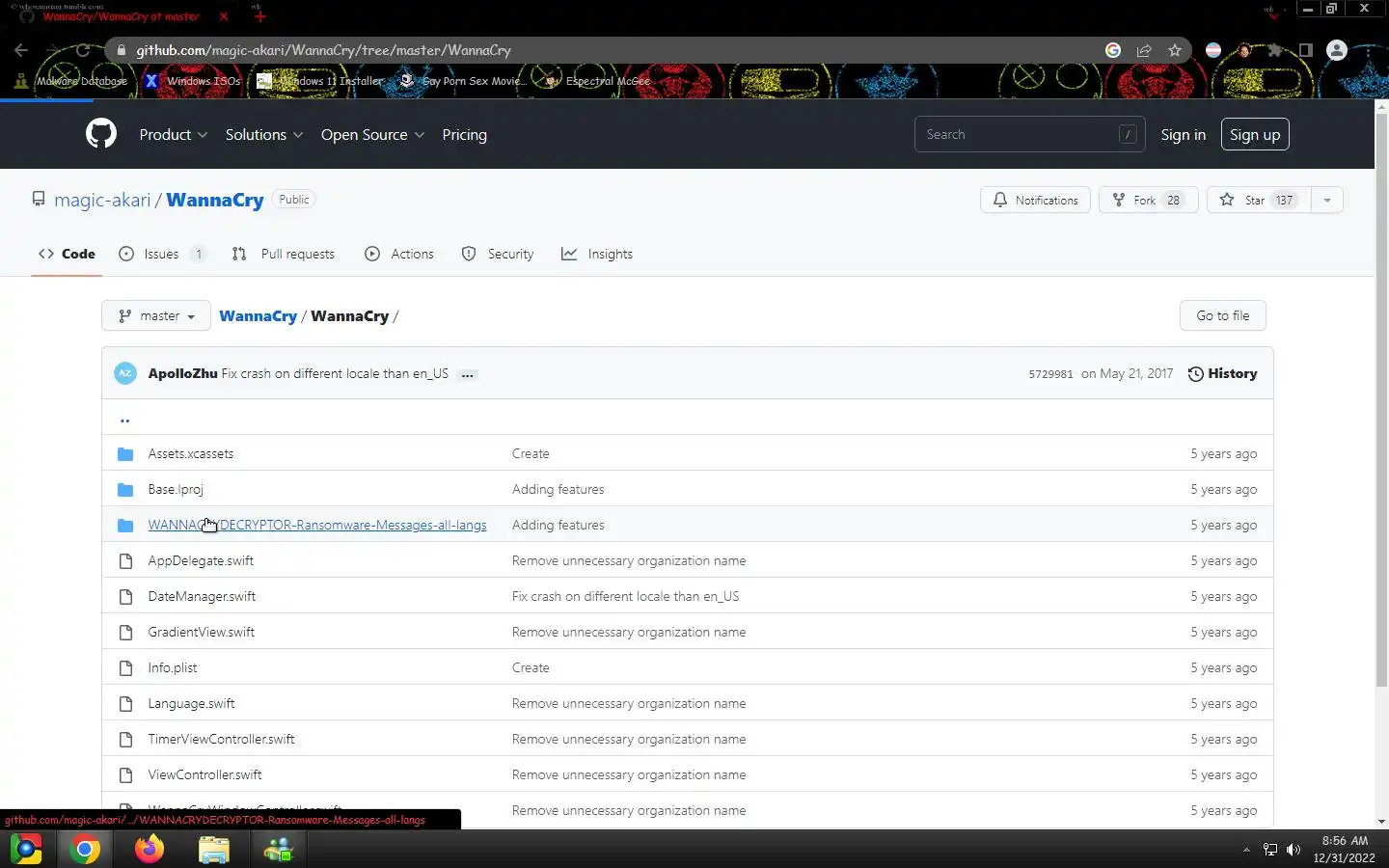Click the Base.lproj folder icon
The image size is (1389, 868).
[125, 489]
